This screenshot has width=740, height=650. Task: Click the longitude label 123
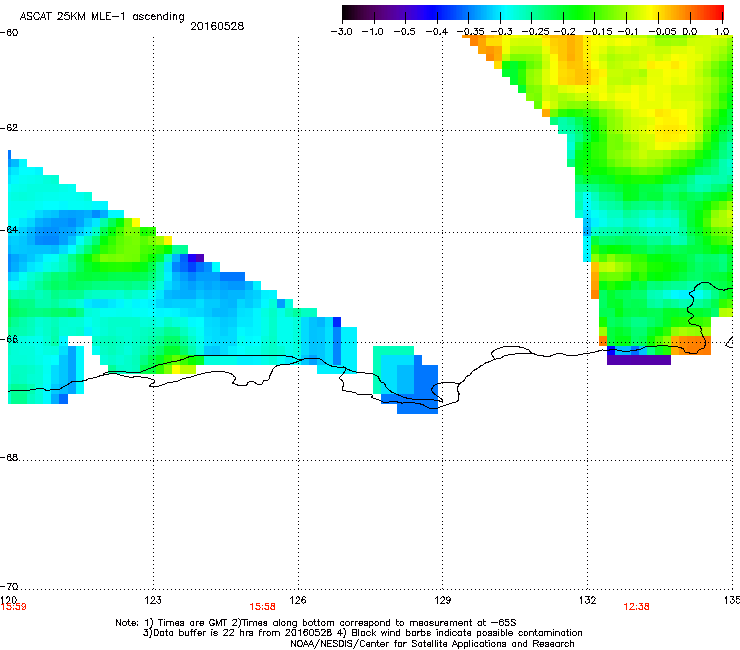pyautogui.click(x=153, y=600)
